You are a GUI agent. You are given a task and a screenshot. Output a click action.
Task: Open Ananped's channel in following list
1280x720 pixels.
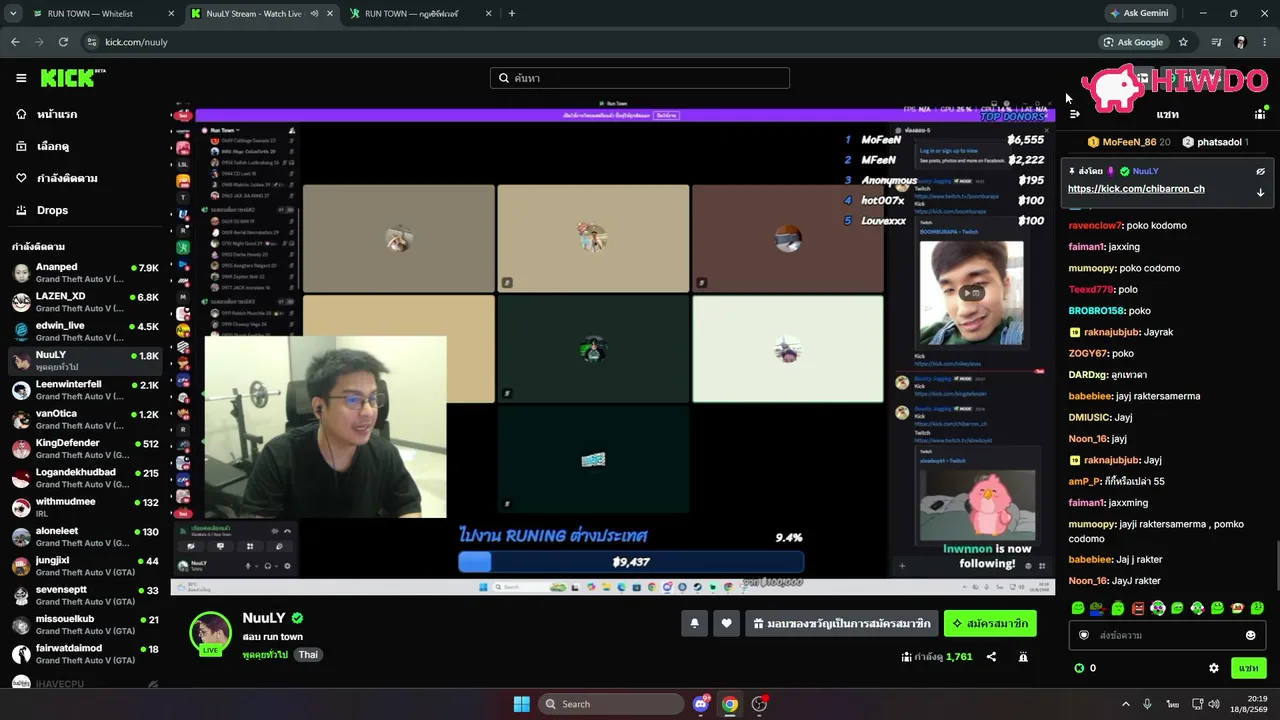click(85, 273)
